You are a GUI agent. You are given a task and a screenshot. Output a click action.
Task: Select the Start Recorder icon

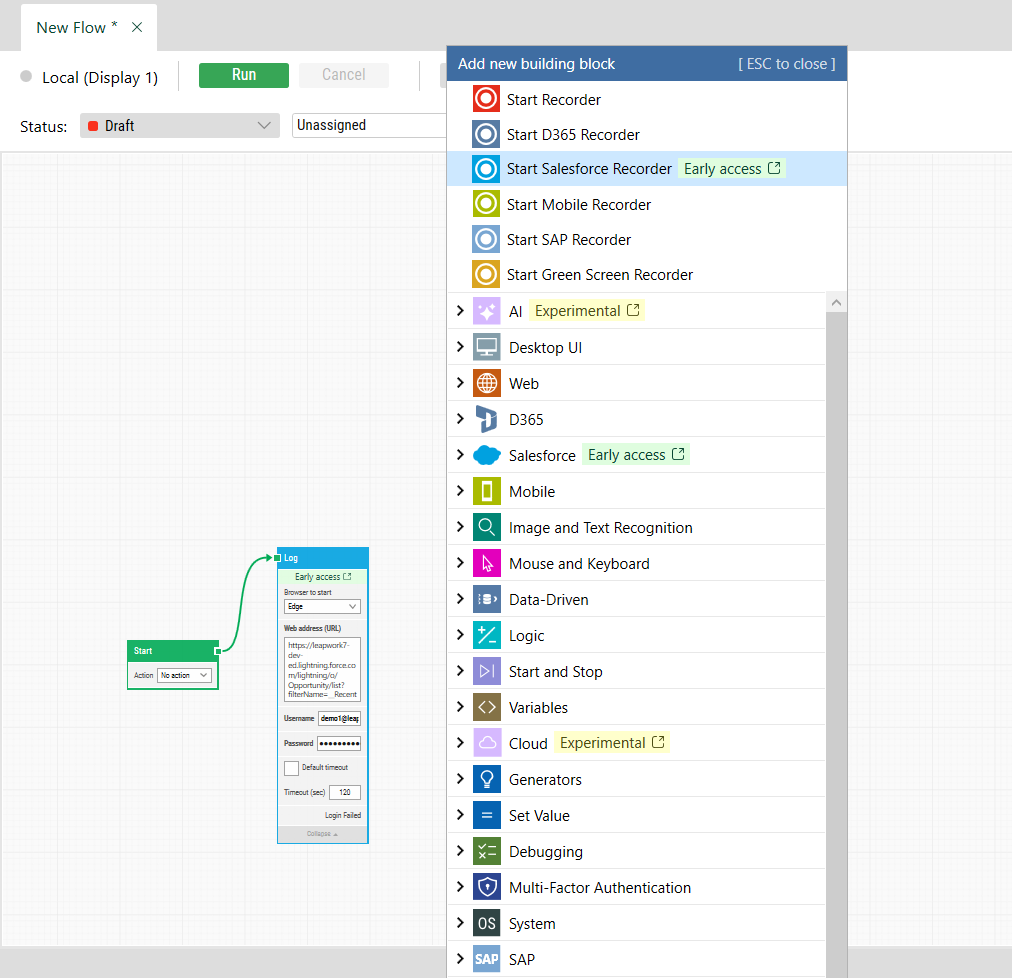(485, 99)
